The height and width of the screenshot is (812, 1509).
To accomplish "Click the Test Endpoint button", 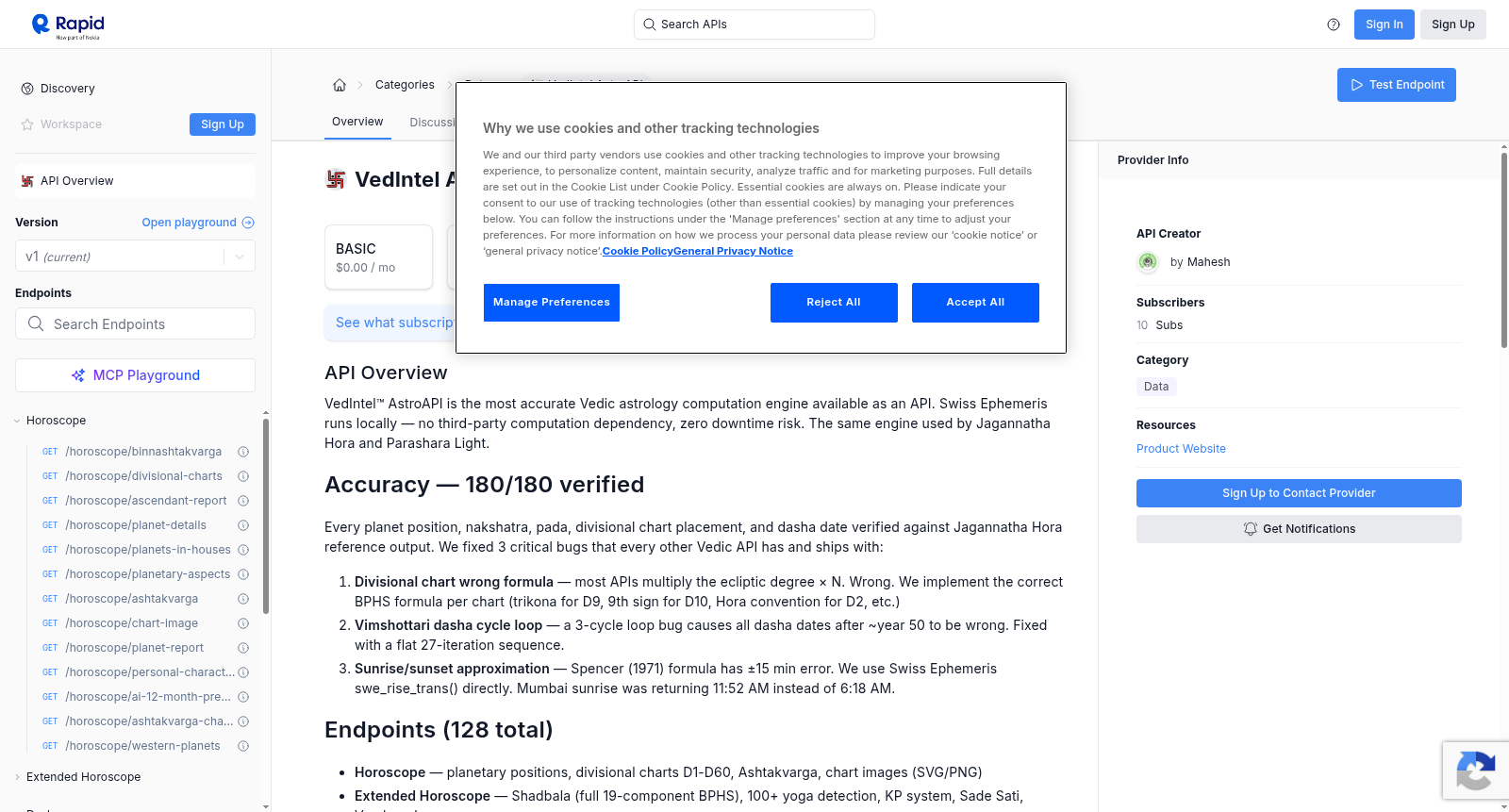I will (x=1397, y=85).
